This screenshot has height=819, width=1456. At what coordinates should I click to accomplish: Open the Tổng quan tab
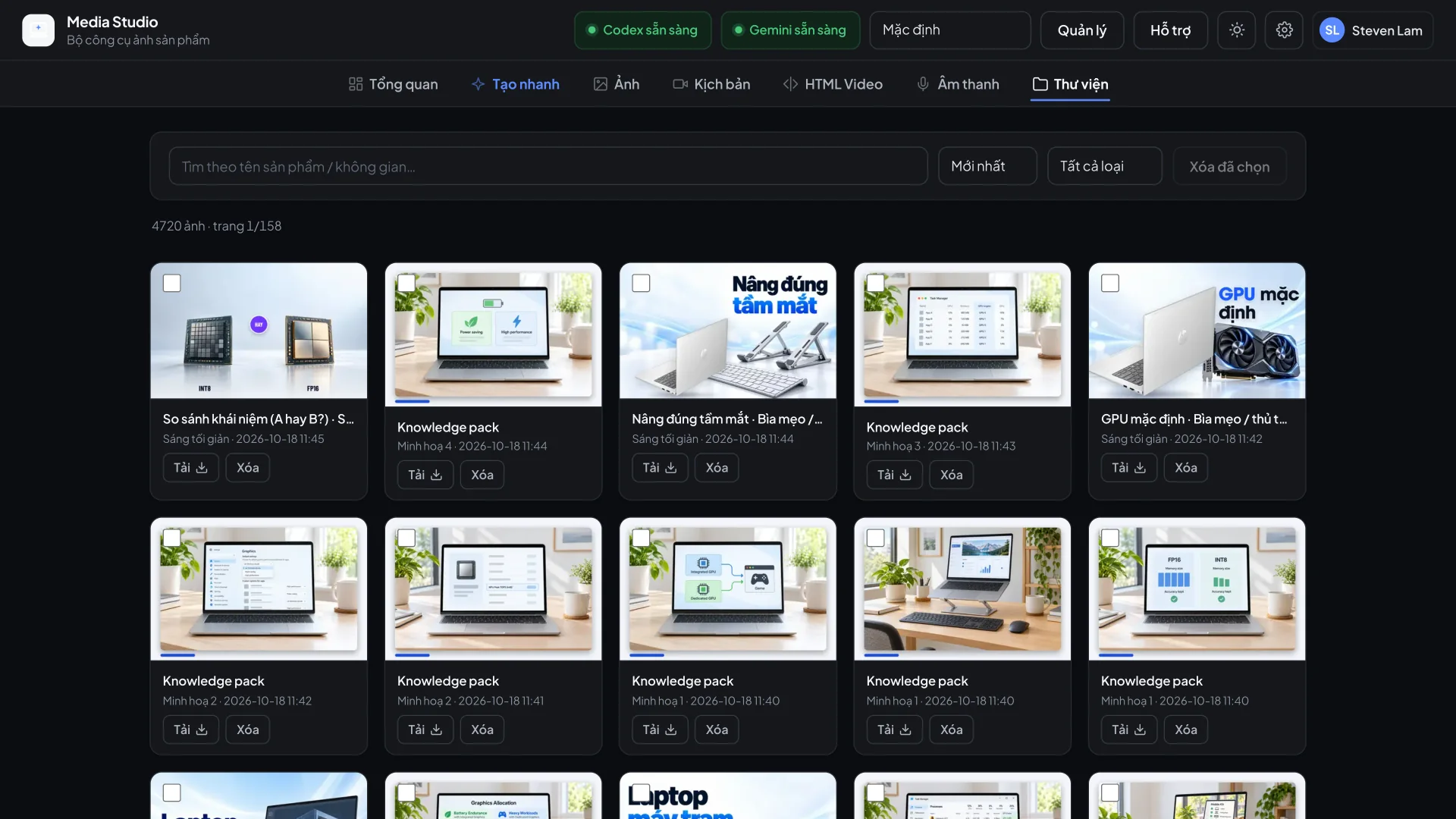pyautogui.click(x=393, y=84)
